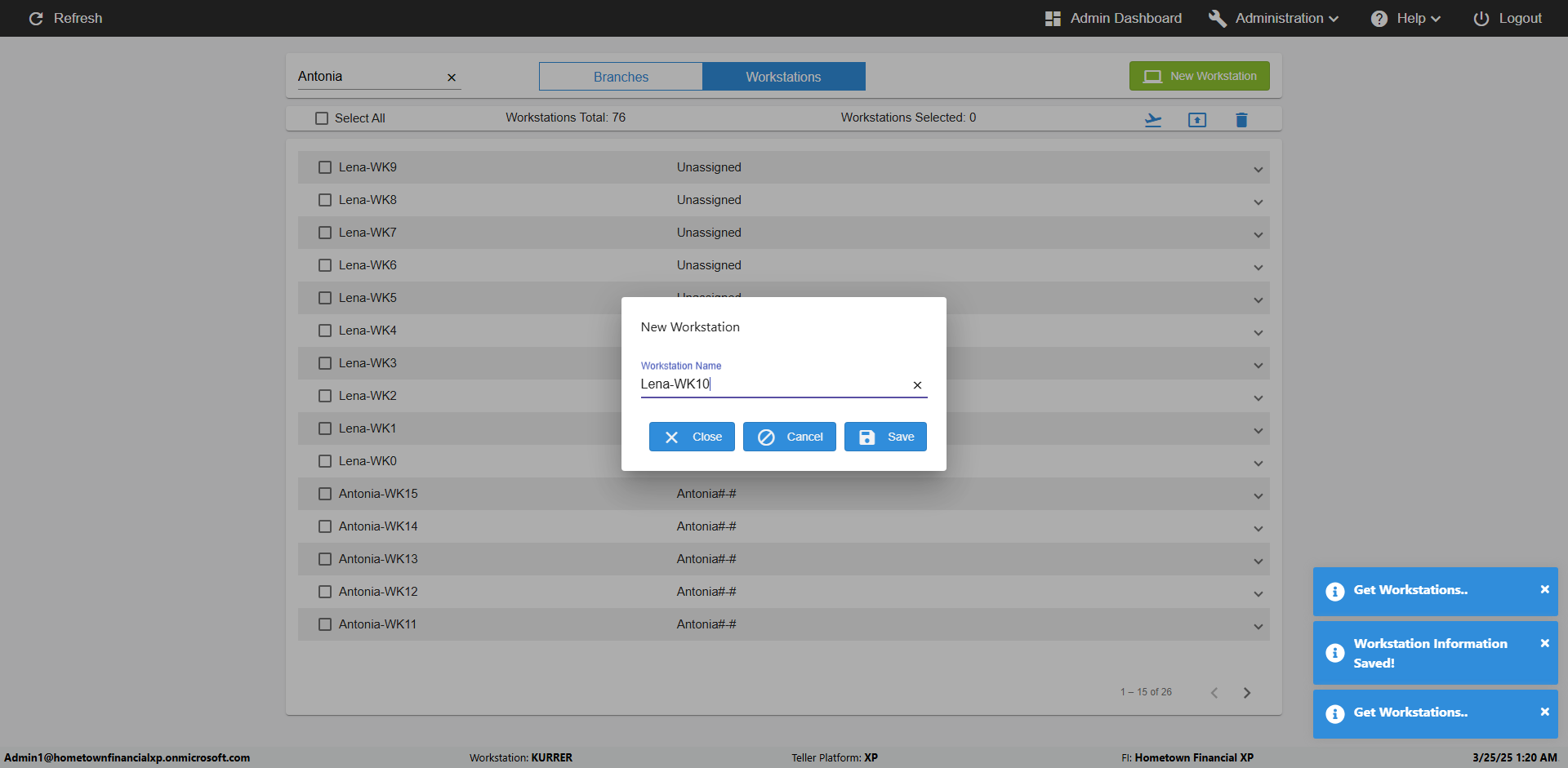Go to previous page of workstations
The height and width of the screenshot is (768, 1568).
pyautogui.click(x=1214, y=693)
